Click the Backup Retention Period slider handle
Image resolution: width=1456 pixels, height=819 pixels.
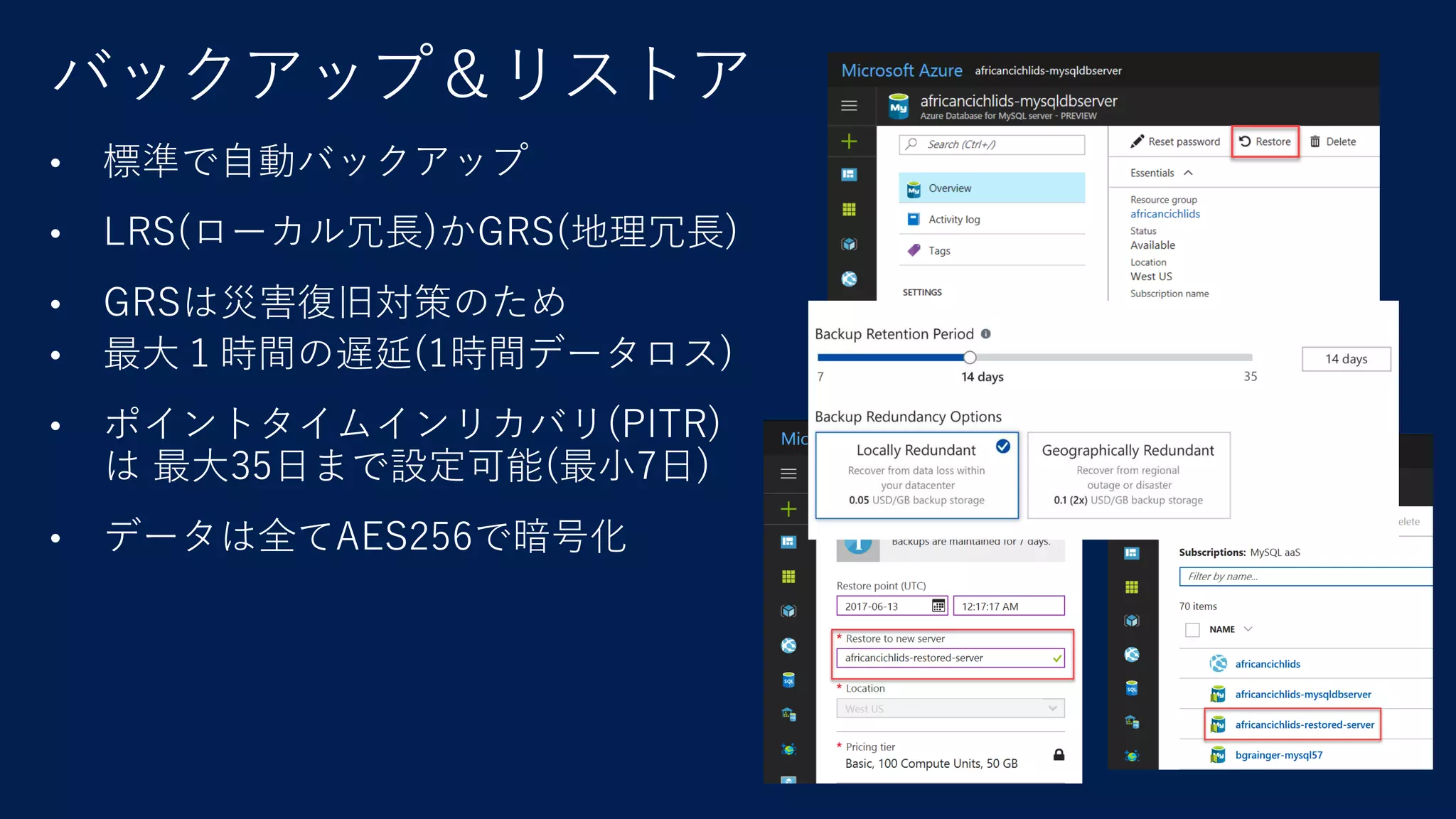970,358
